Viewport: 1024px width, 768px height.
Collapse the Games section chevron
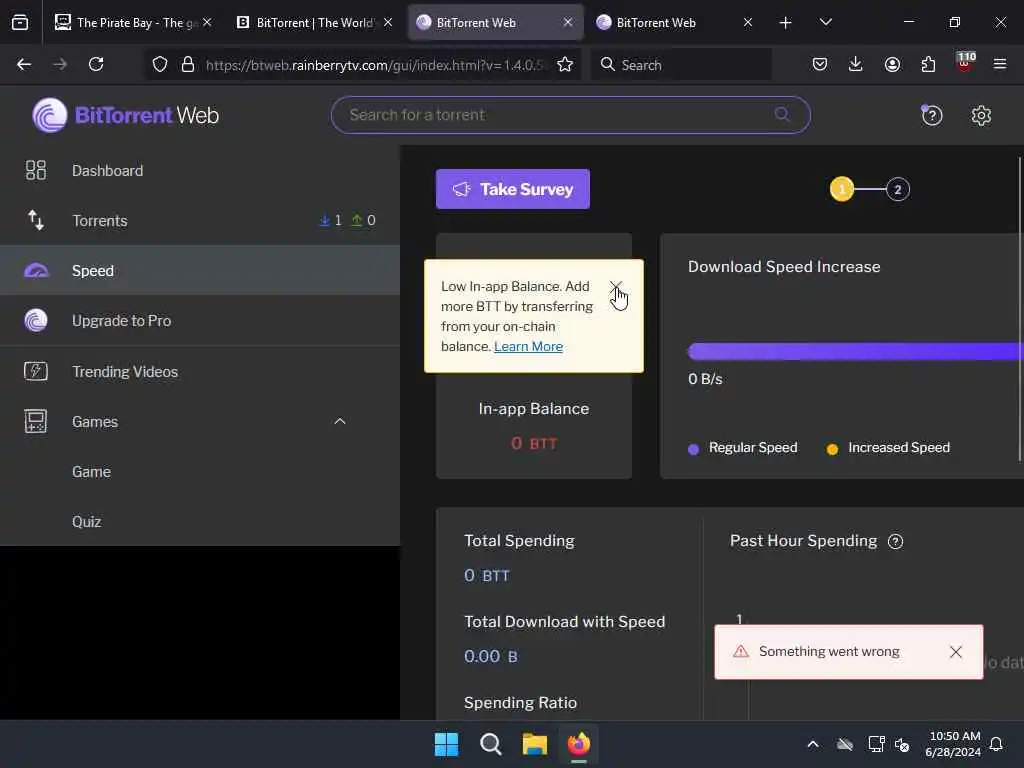[x=340, y=421]
